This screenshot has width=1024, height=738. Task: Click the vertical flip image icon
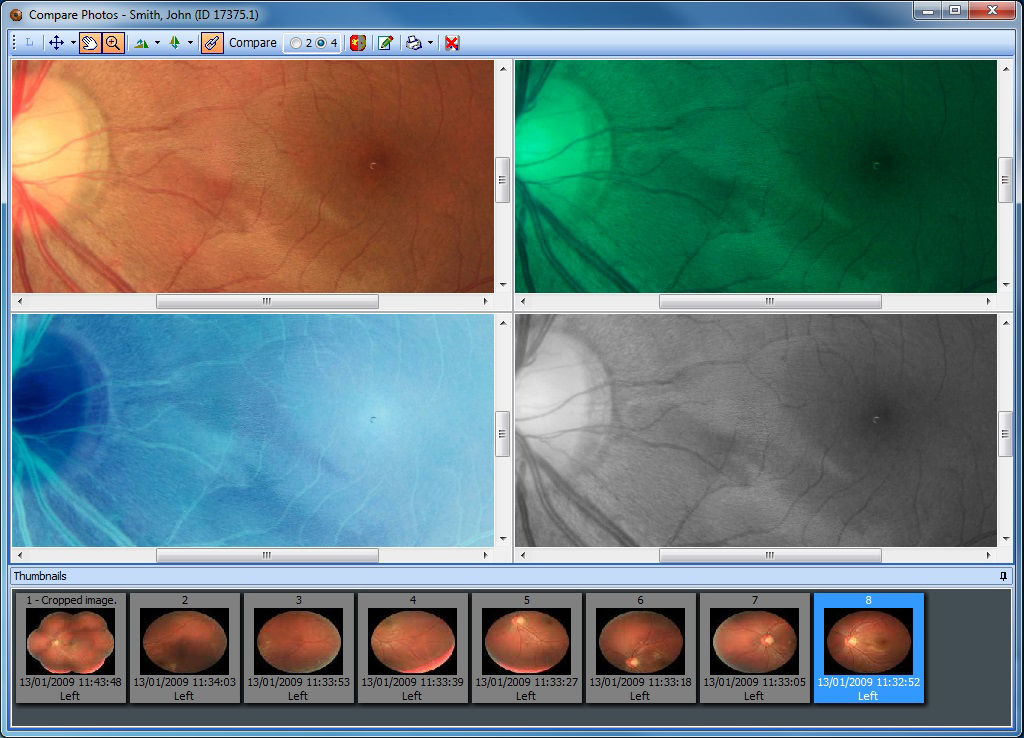tap(175, 43)
